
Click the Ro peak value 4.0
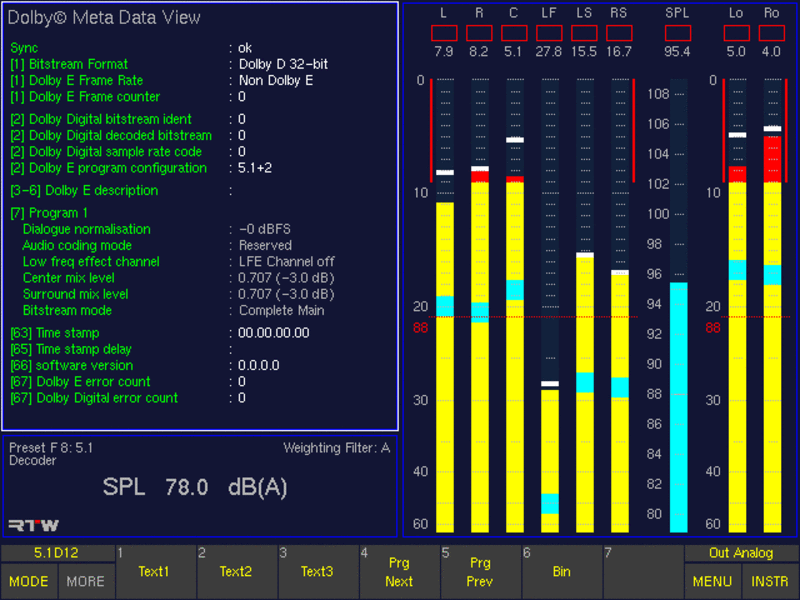(x=771, y=52)
